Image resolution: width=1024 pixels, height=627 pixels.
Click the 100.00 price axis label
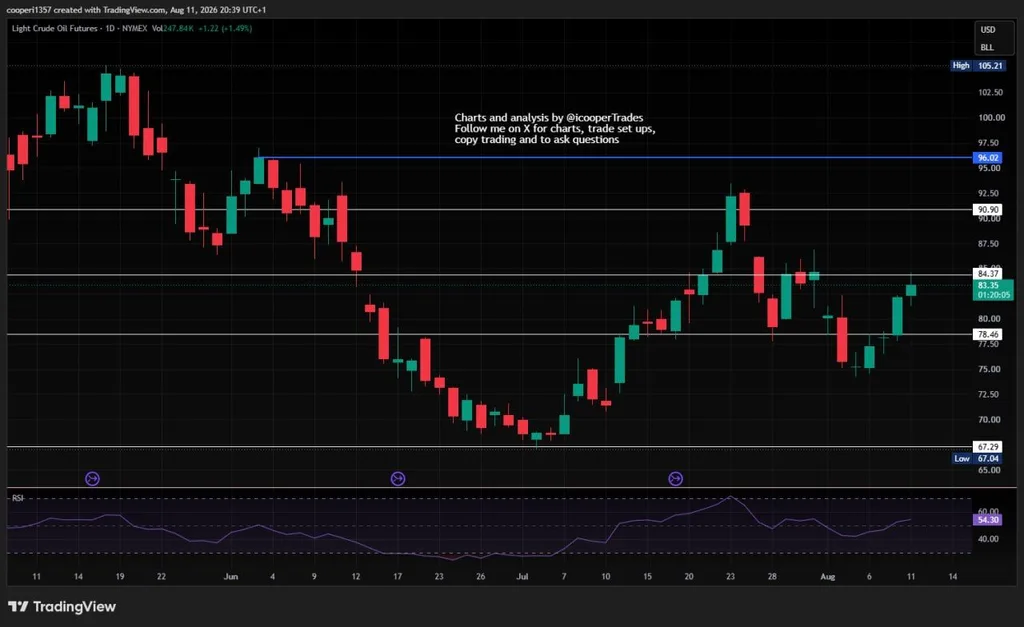(x=991, y=118)
